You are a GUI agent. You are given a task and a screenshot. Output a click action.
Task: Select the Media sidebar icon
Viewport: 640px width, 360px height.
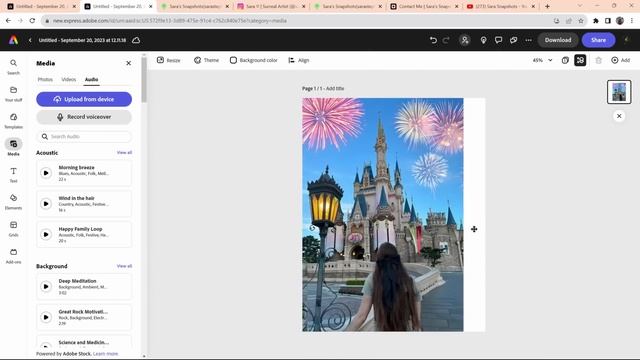13,147
